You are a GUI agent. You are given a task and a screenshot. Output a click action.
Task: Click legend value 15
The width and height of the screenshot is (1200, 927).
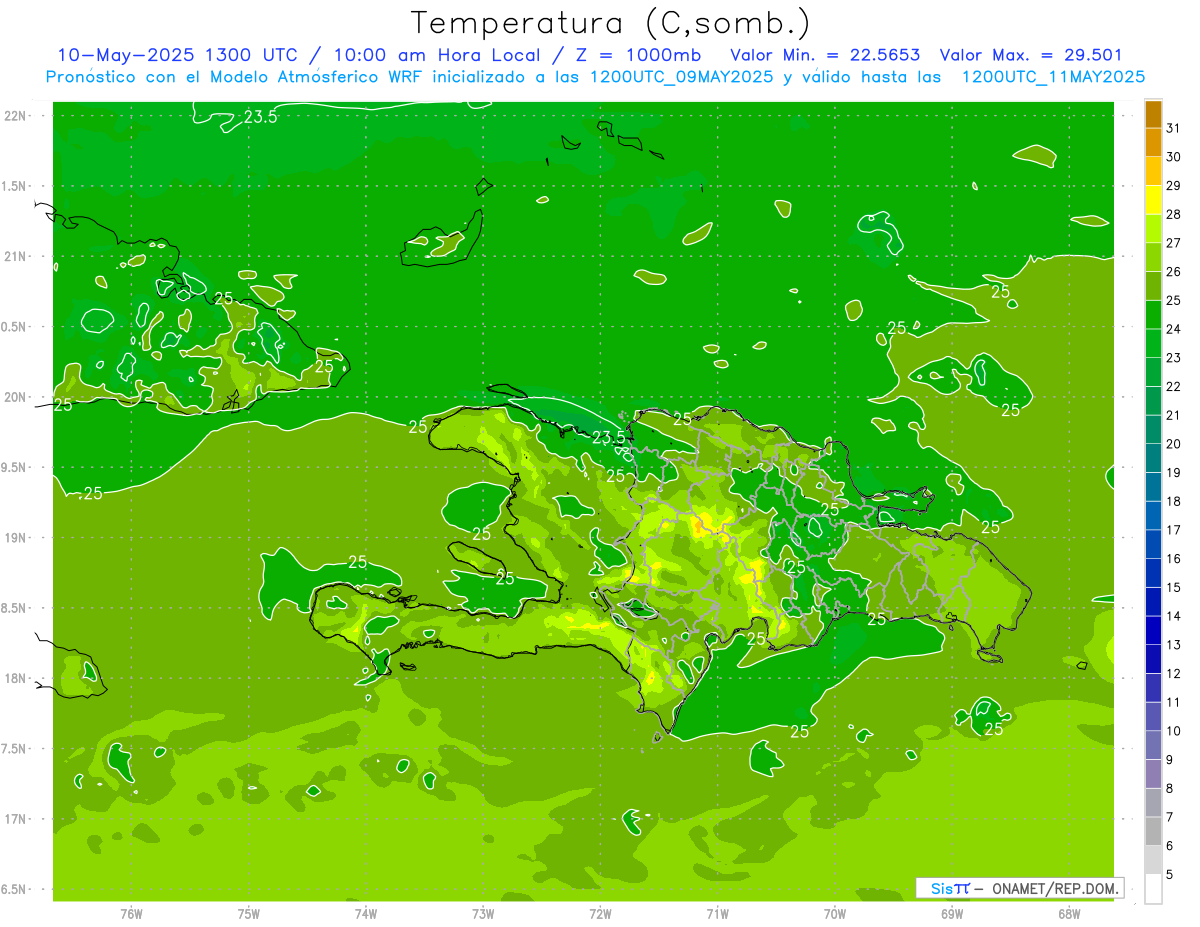tap(1174, 588)
